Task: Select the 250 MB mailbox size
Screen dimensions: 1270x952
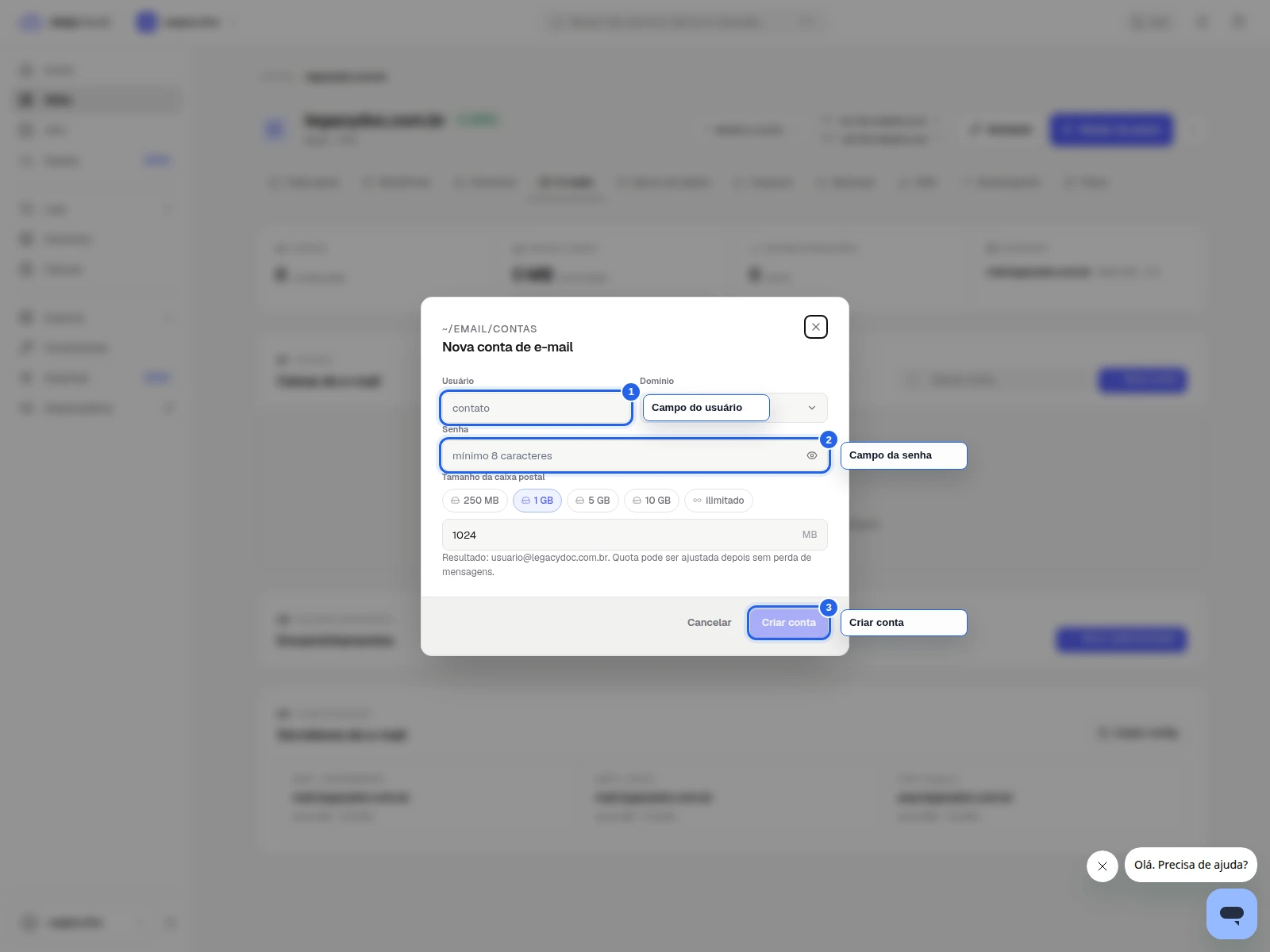Action: 475,501
